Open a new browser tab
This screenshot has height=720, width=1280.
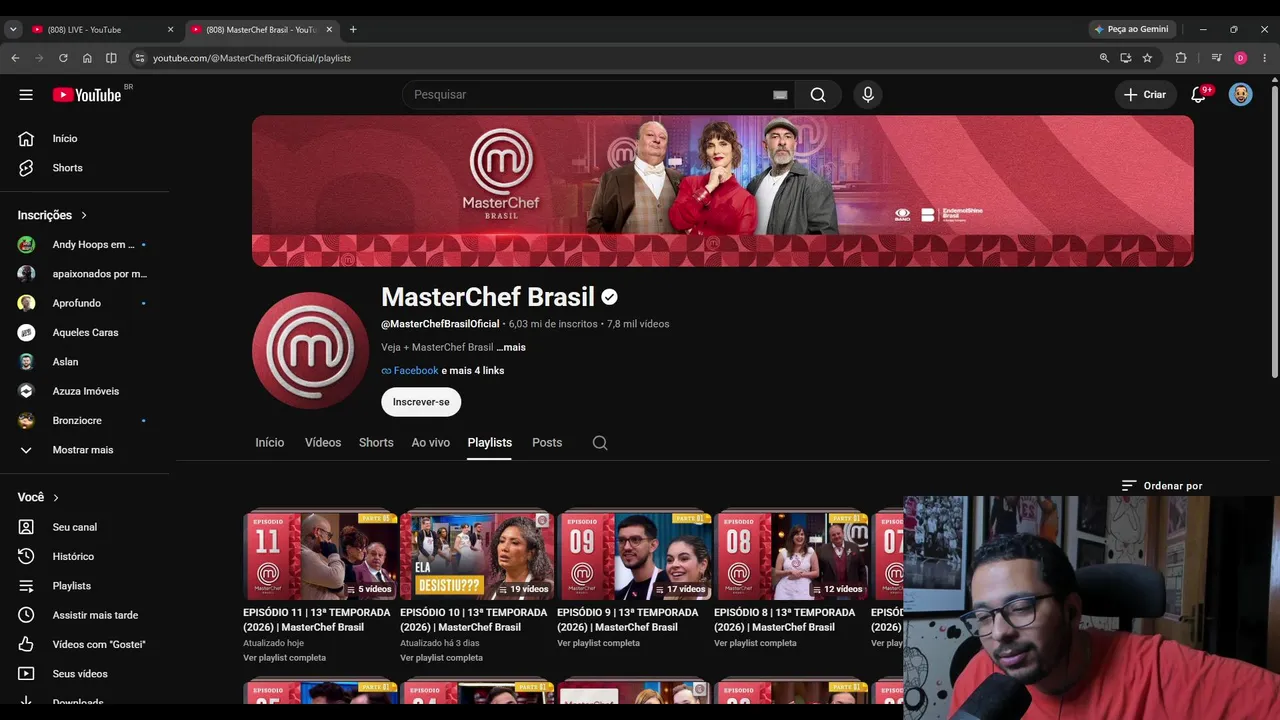coord(353,30)
